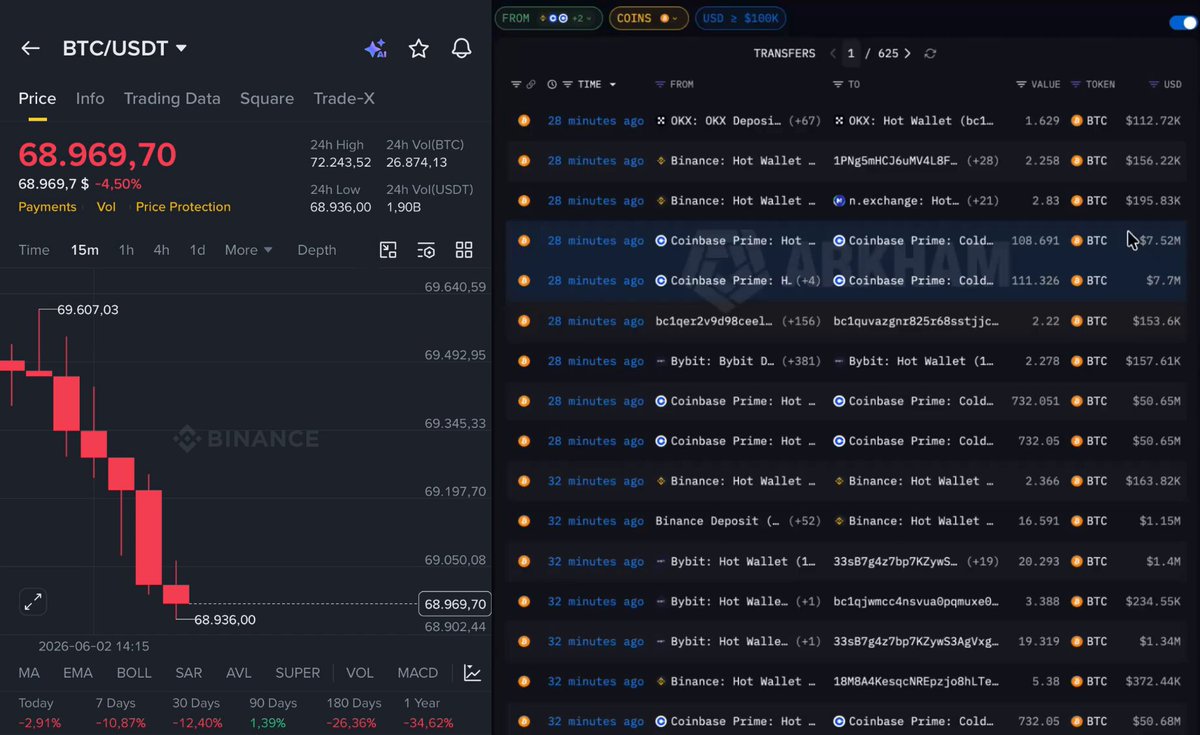Go to the previous transfers page

pyautogui.click(x=833, y=53)
